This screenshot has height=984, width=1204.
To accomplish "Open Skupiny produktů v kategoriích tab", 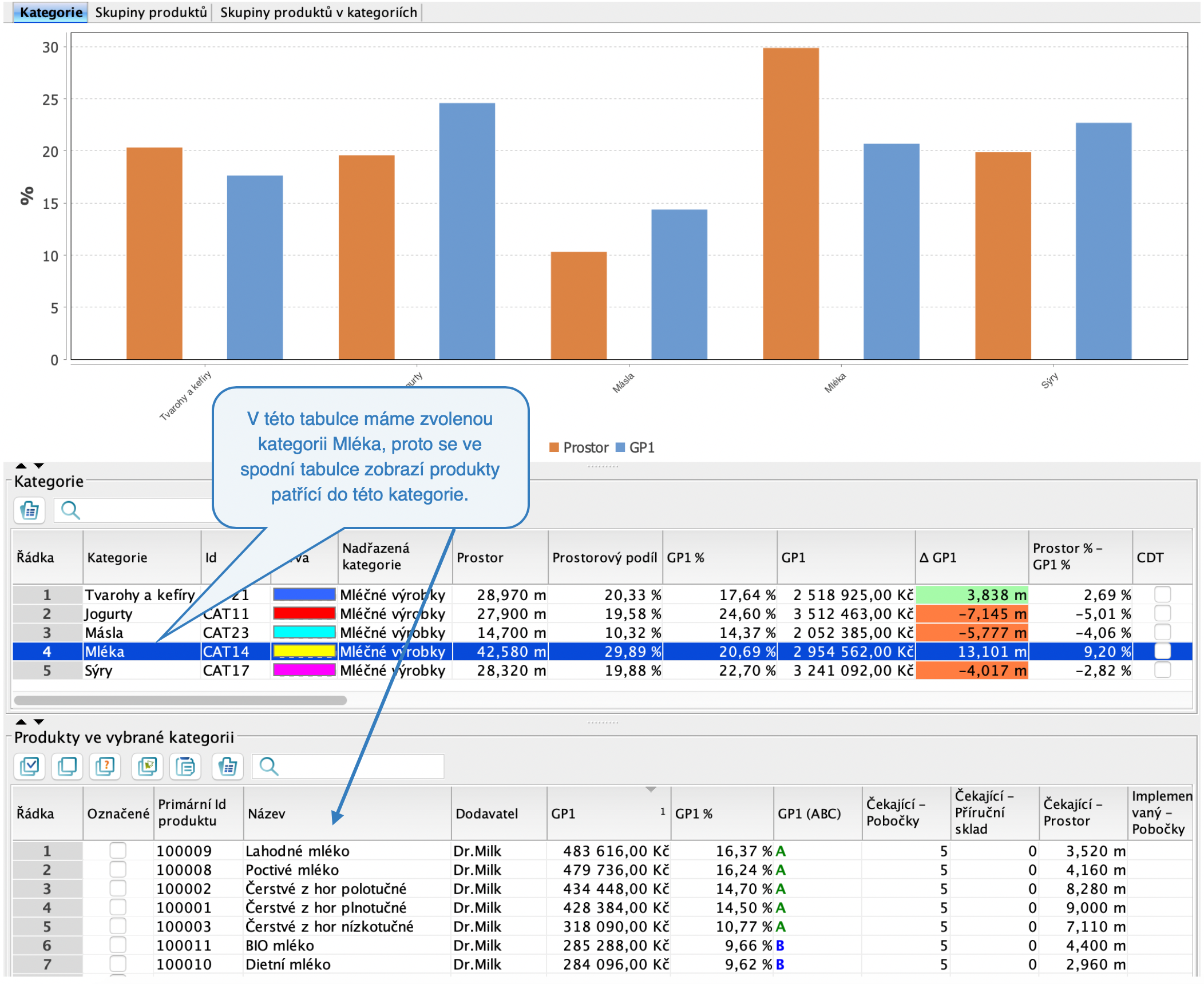I will tap(318, 12).
